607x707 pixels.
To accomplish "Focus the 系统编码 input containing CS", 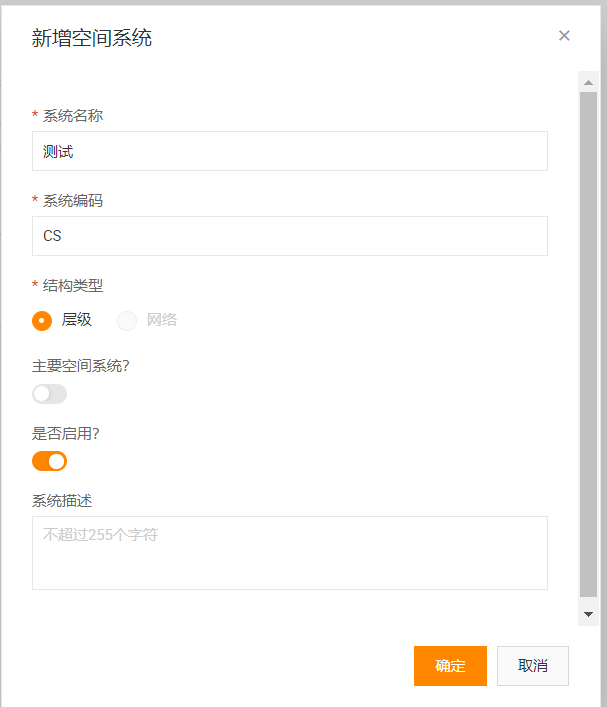I will point(290,236).
